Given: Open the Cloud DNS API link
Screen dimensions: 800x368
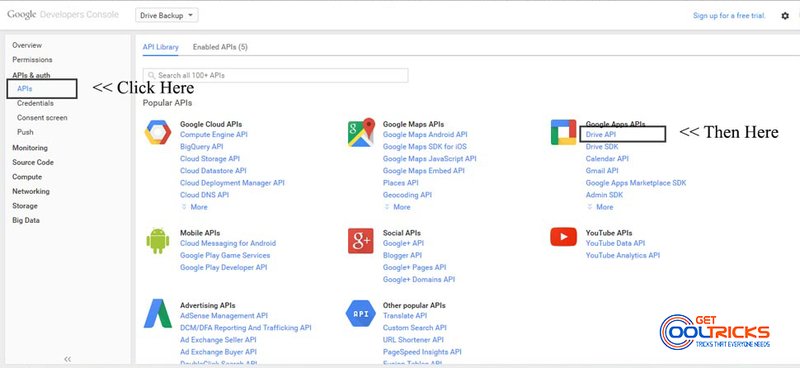Looking at the screenshot, I should [x=204, y=195].
